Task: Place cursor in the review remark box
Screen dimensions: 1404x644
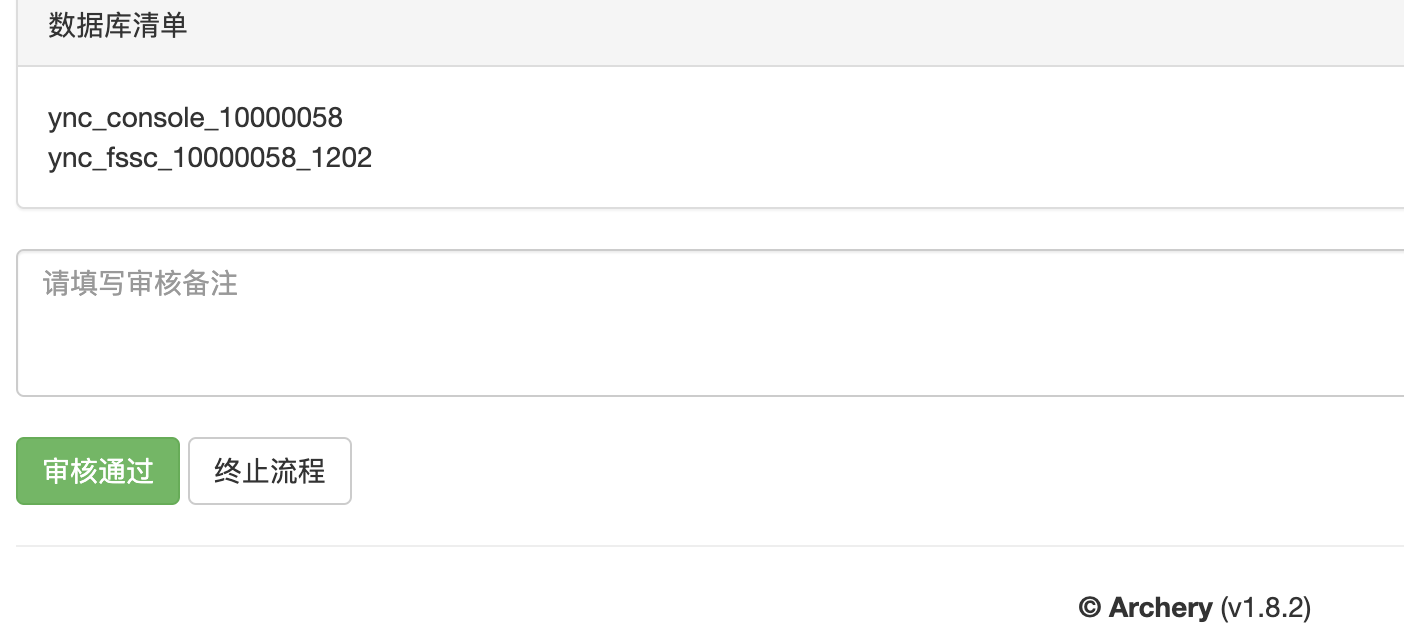Action: pos(710,323)
